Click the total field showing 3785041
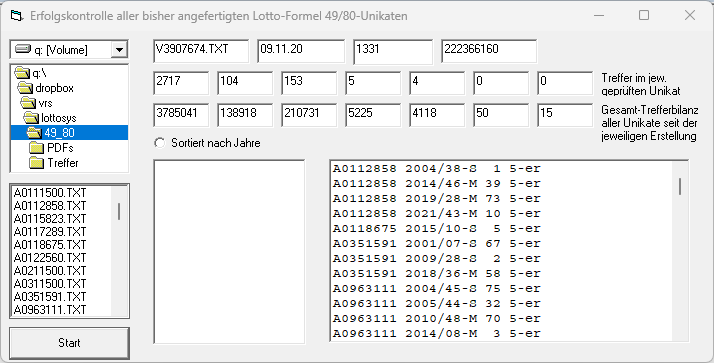The image size is (714, 363). 181,115
